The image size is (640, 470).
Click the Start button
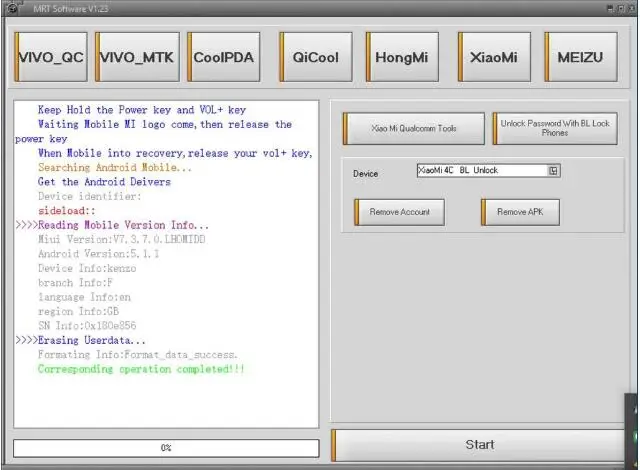click(x=480, y=445)
